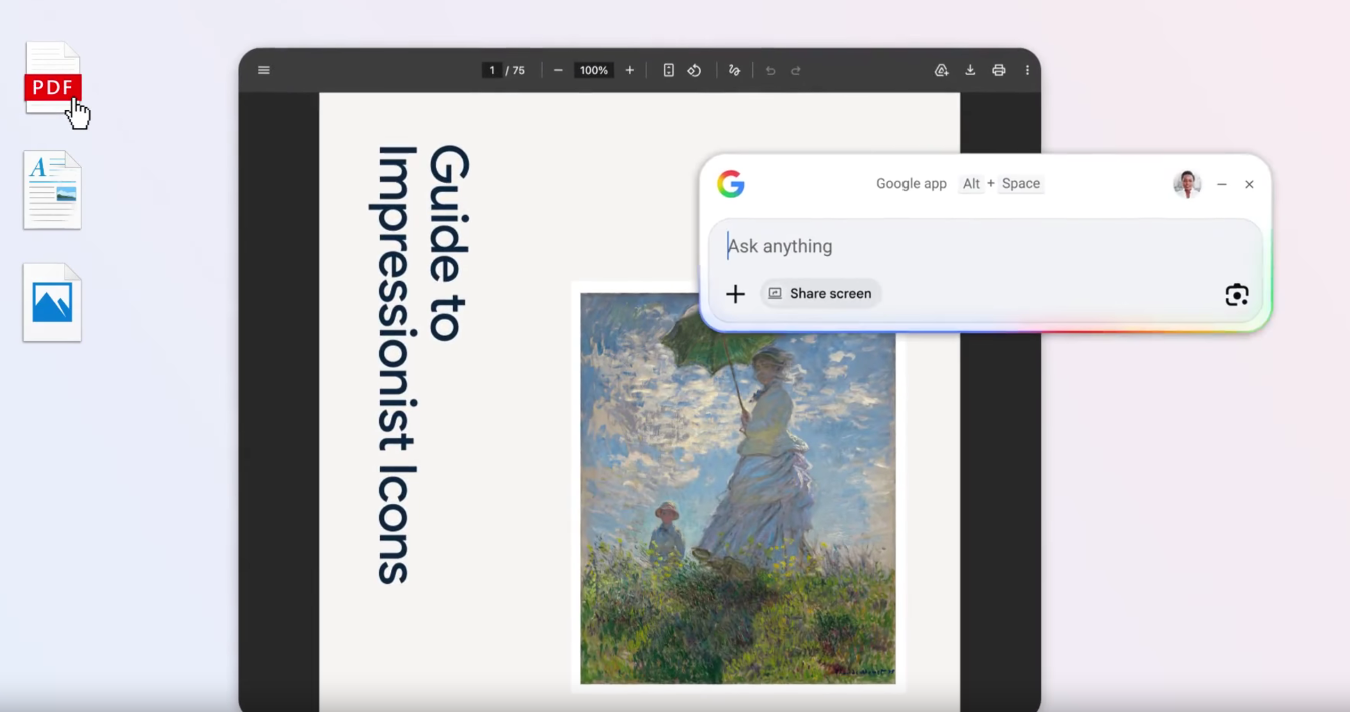Close the Google app window

coord(1249,184)
